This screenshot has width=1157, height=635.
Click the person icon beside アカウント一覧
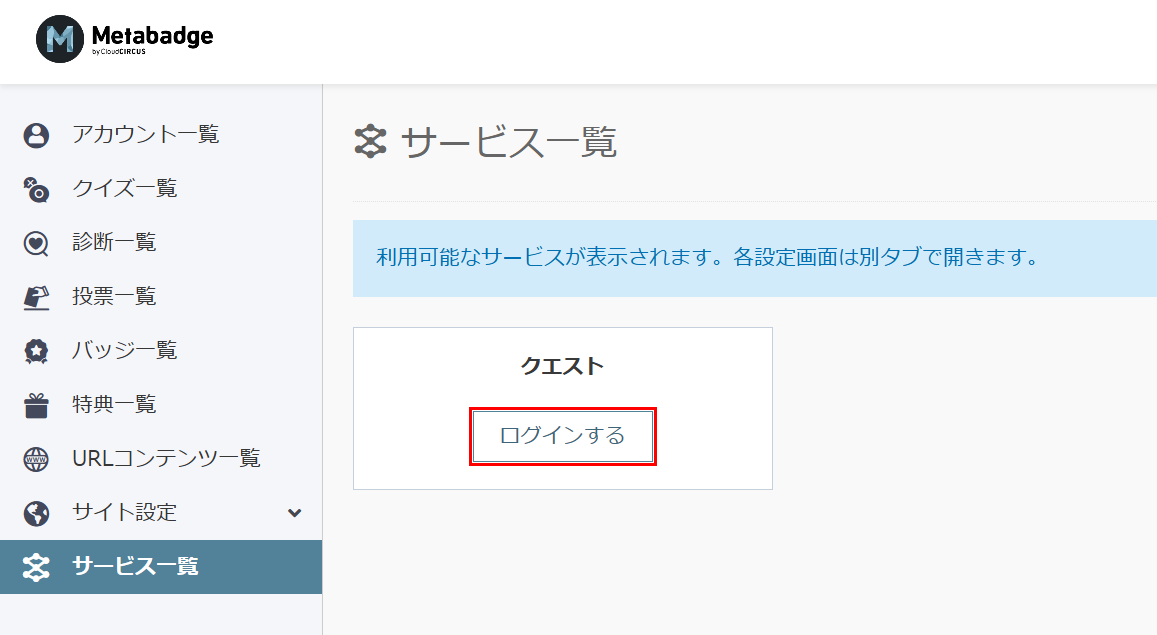pyautogui.click(x=36, y=134)
